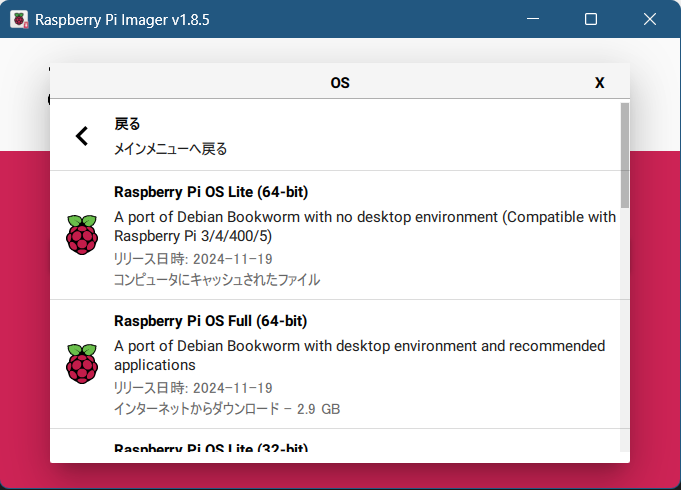681x490 pixels.
Task: Click Raspberry Pi Imager title bar app icon
Action: pos(19,20)
